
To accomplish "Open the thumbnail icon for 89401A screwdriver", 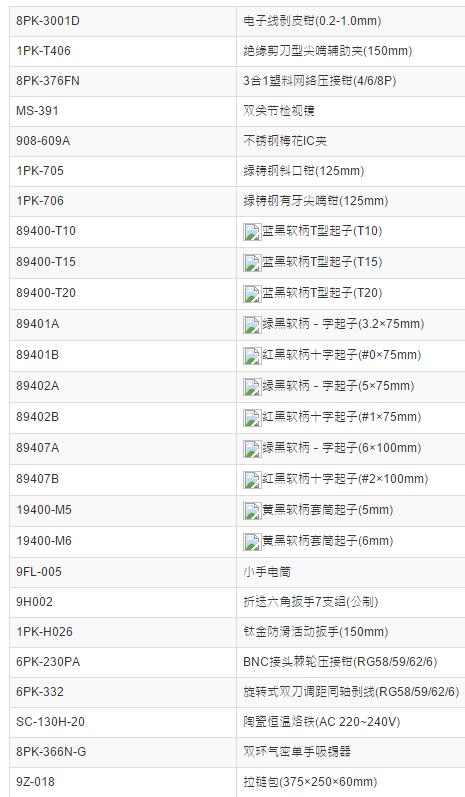I will [x=252, y=325].
